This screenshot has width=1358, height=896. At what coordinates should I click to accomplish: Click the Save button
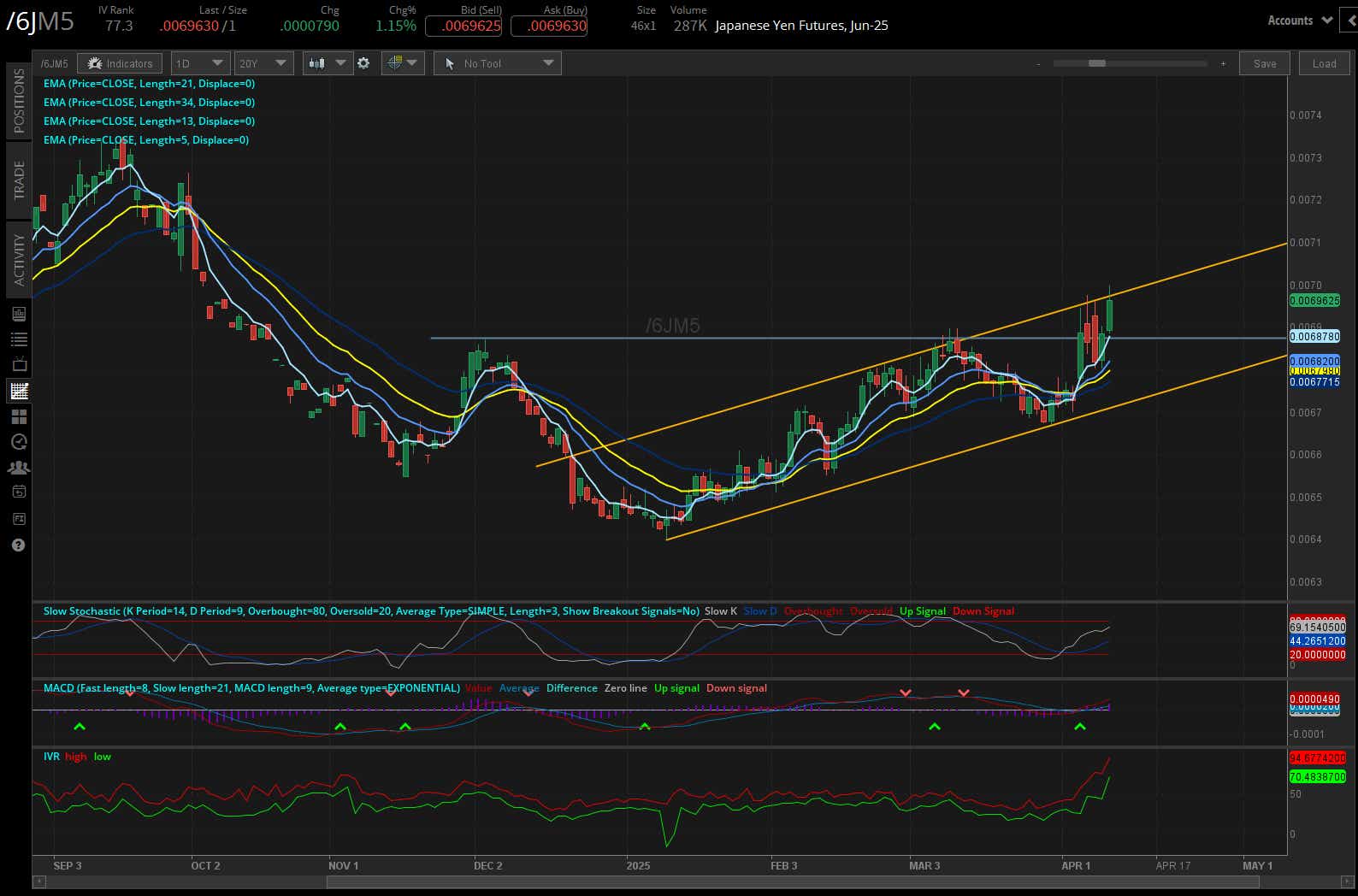click(1265, 63)
